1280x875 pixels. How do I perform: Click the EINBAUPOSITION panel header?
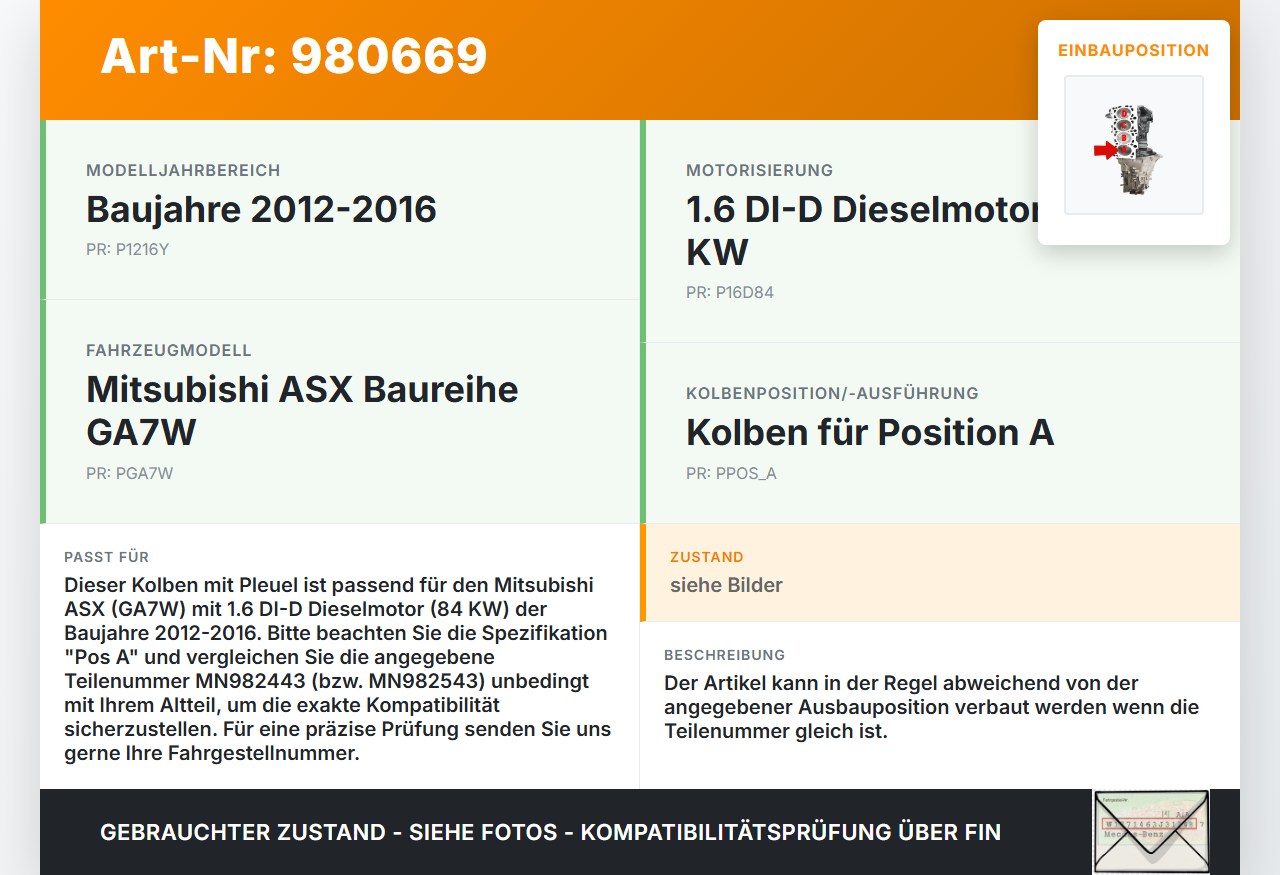coord(1133,50)
